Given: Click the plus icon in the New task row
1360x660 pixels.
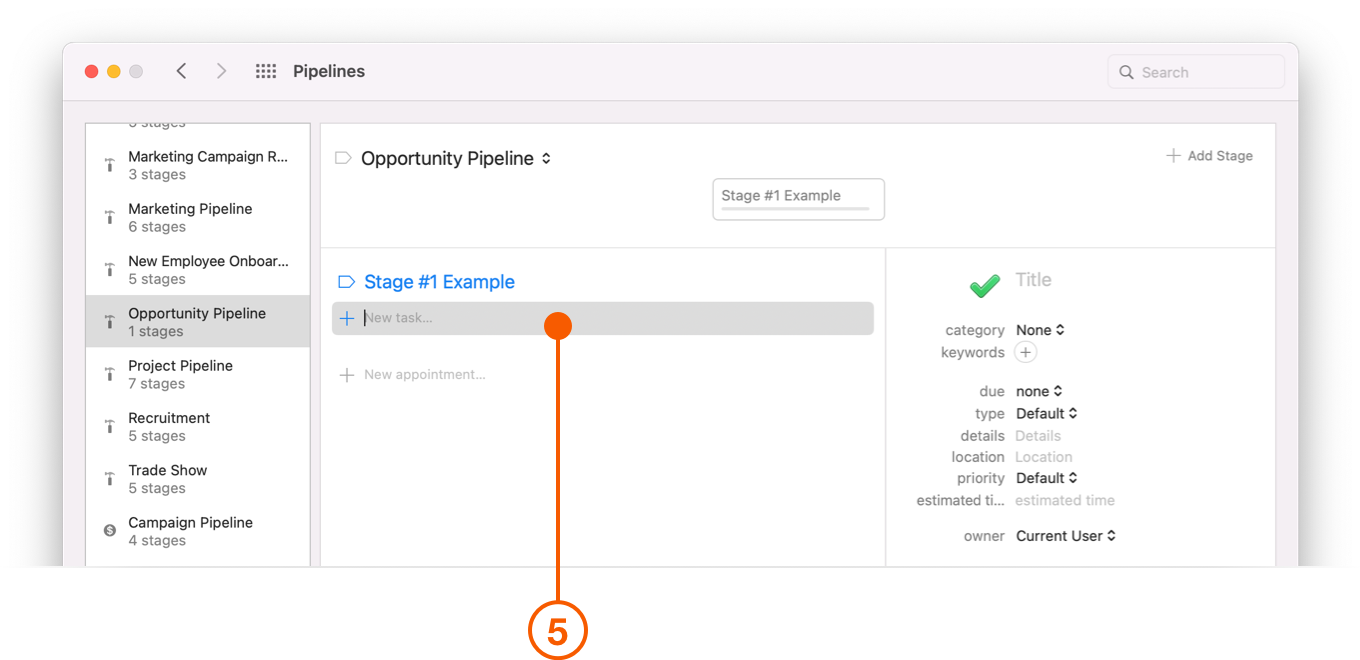Looking at the screenshot, I should click(x=347, y=317).
